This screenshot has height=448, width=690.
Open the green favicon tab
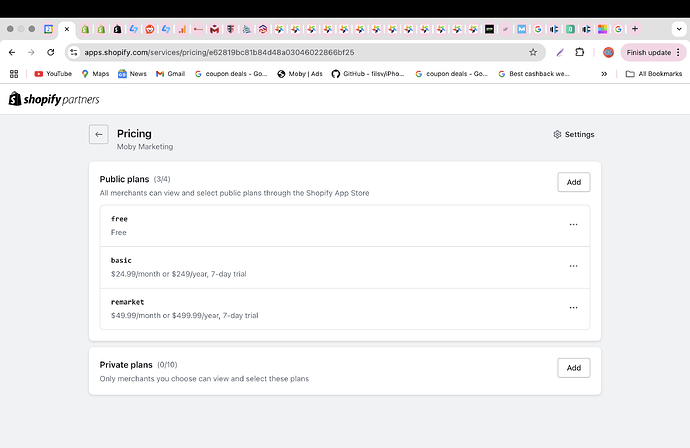pos(570,29)
